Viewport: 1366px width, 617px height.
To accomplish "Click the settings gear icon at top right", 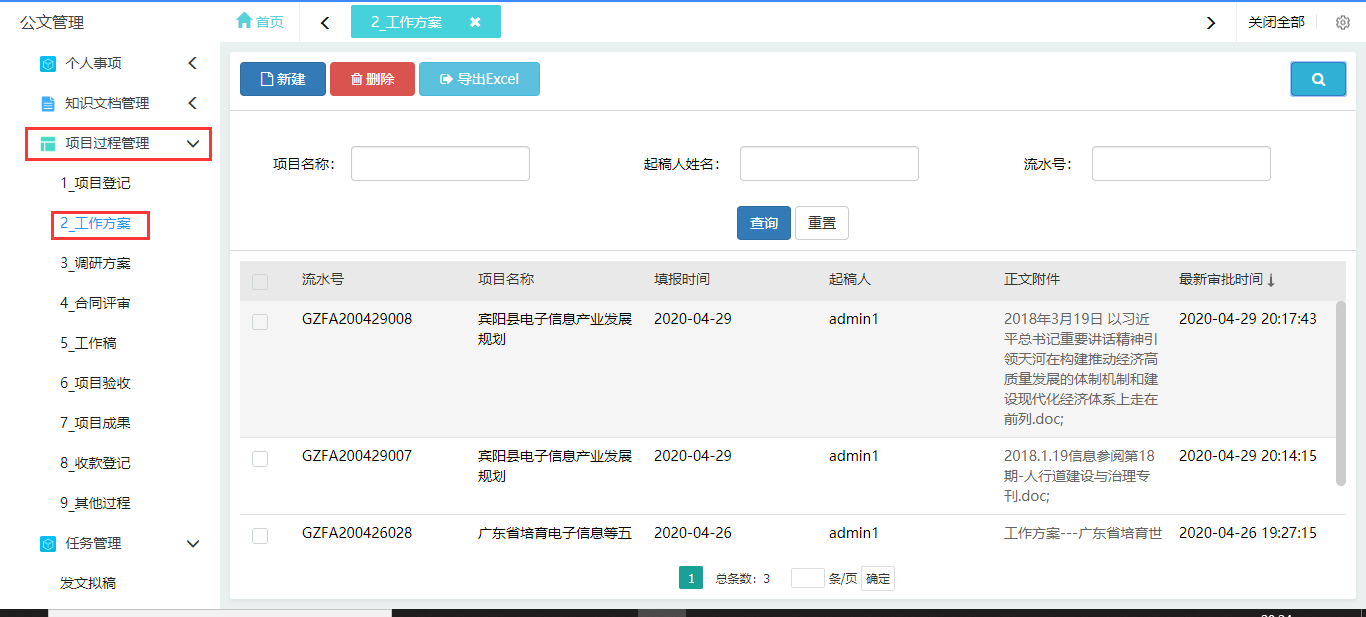I will (1343, 22).
